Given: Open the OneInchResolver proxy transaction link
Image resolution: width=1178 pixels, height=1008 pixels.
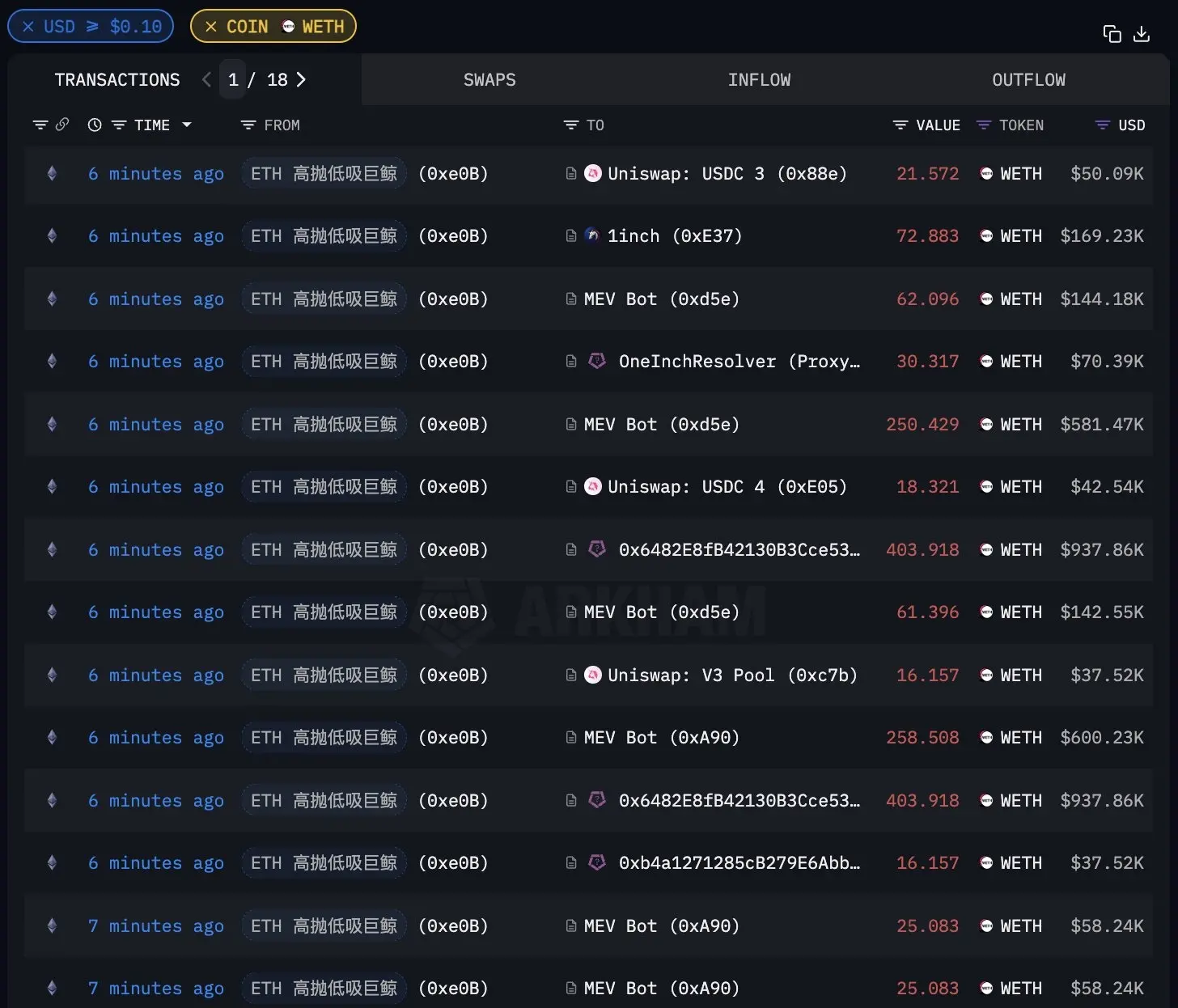Looking at the screenshot, I should (572, 361).
